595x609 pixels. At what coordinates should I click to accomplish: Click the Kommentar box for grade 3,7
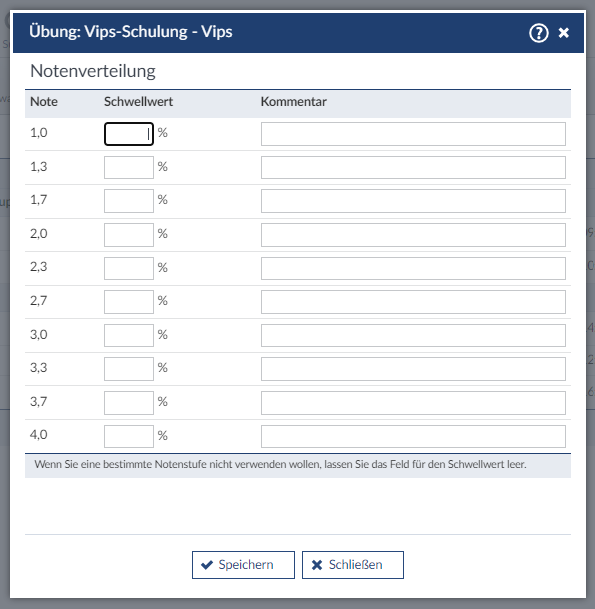[x=413, y=403]
